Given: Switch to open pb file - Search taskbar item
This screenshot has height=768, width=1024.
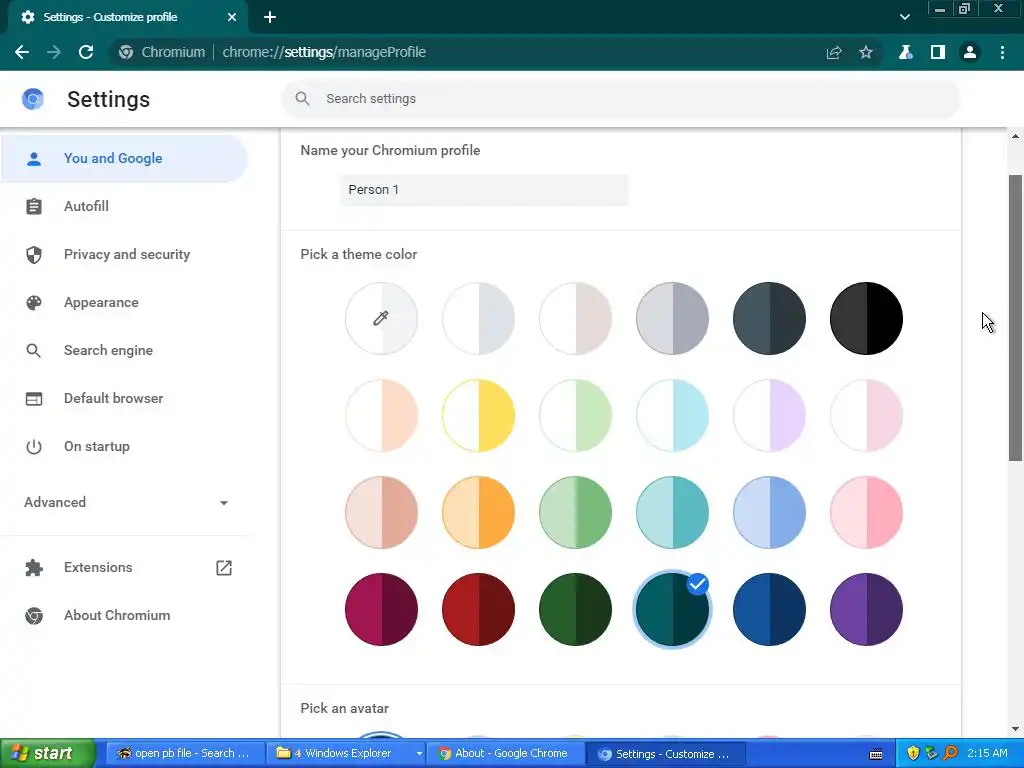Looking at the screenshot, I should pyautogui.click(x=184, y=754).
